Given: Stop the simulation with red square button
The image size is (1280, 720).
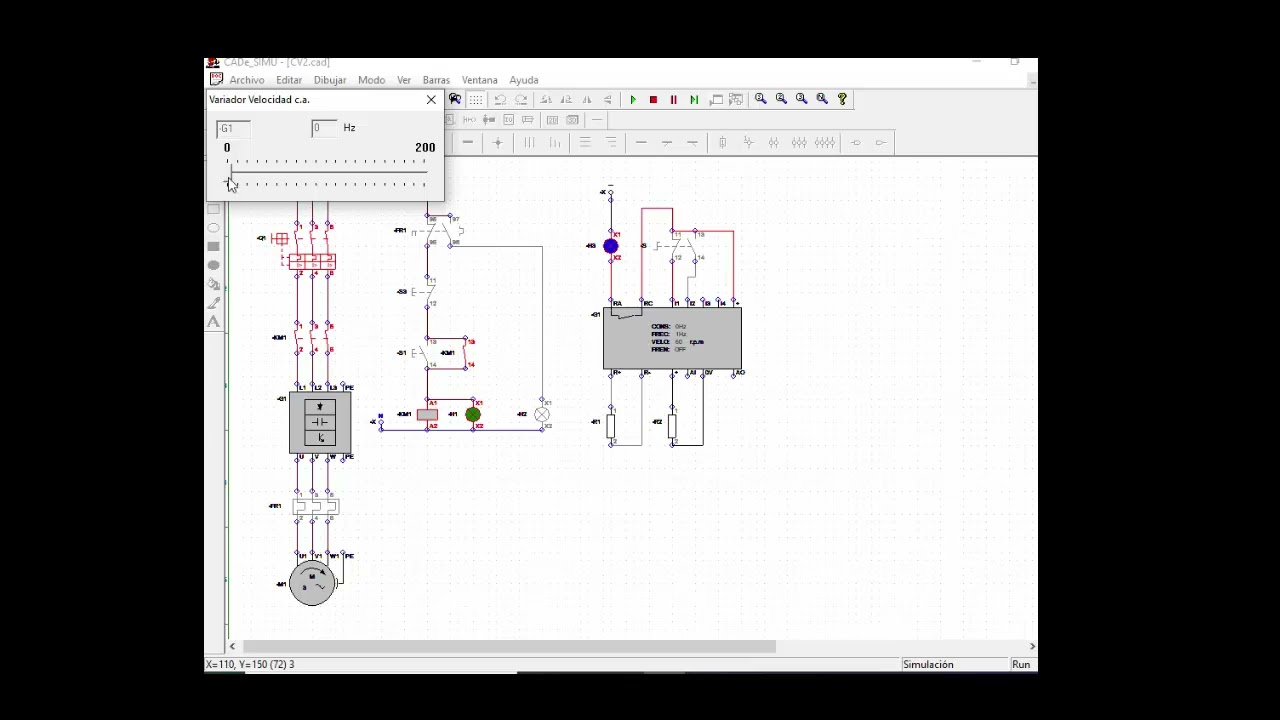Looking at the screenshot, I should (x=653, y=99).
